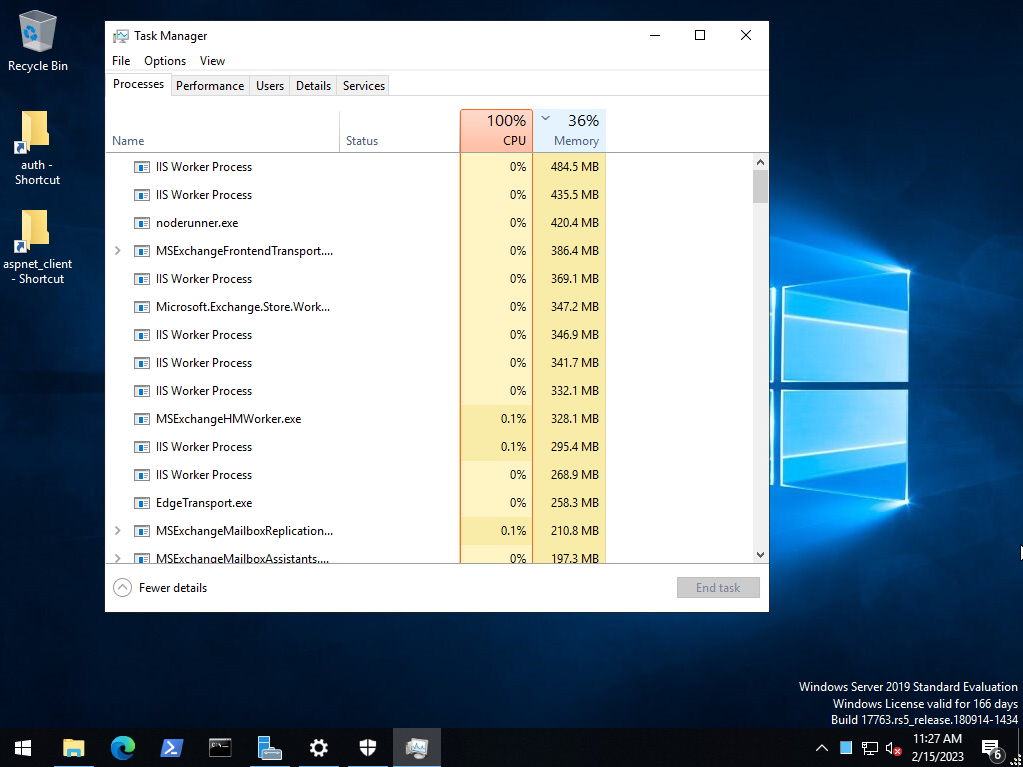Expand the MSExchangeMailboxAssistants process group

click(117, 558)
